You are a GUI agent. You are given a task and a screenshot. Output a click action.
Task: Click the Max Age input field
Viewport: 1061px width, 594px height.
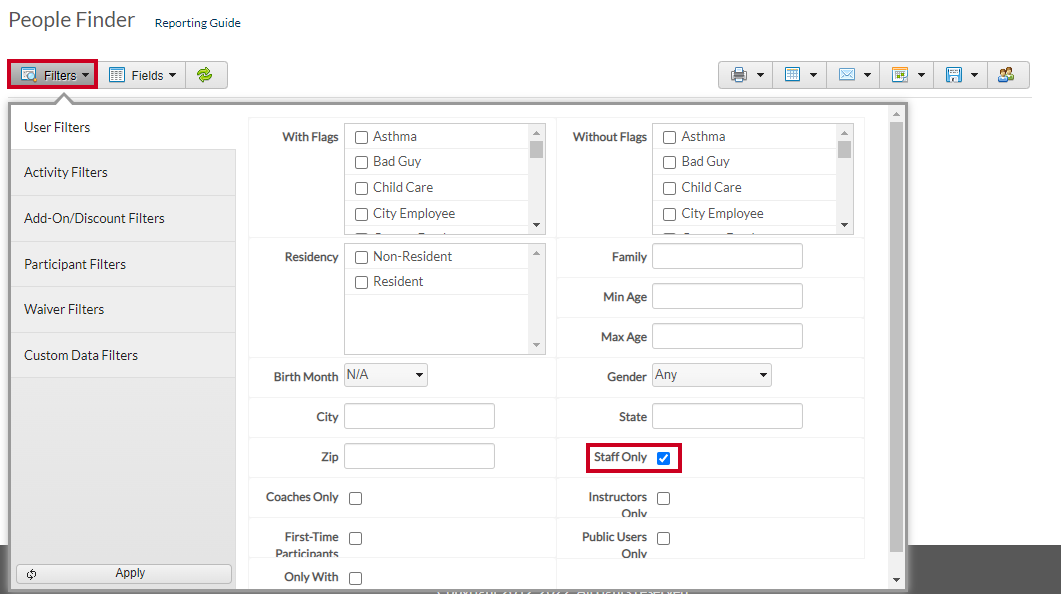[727, 336]
